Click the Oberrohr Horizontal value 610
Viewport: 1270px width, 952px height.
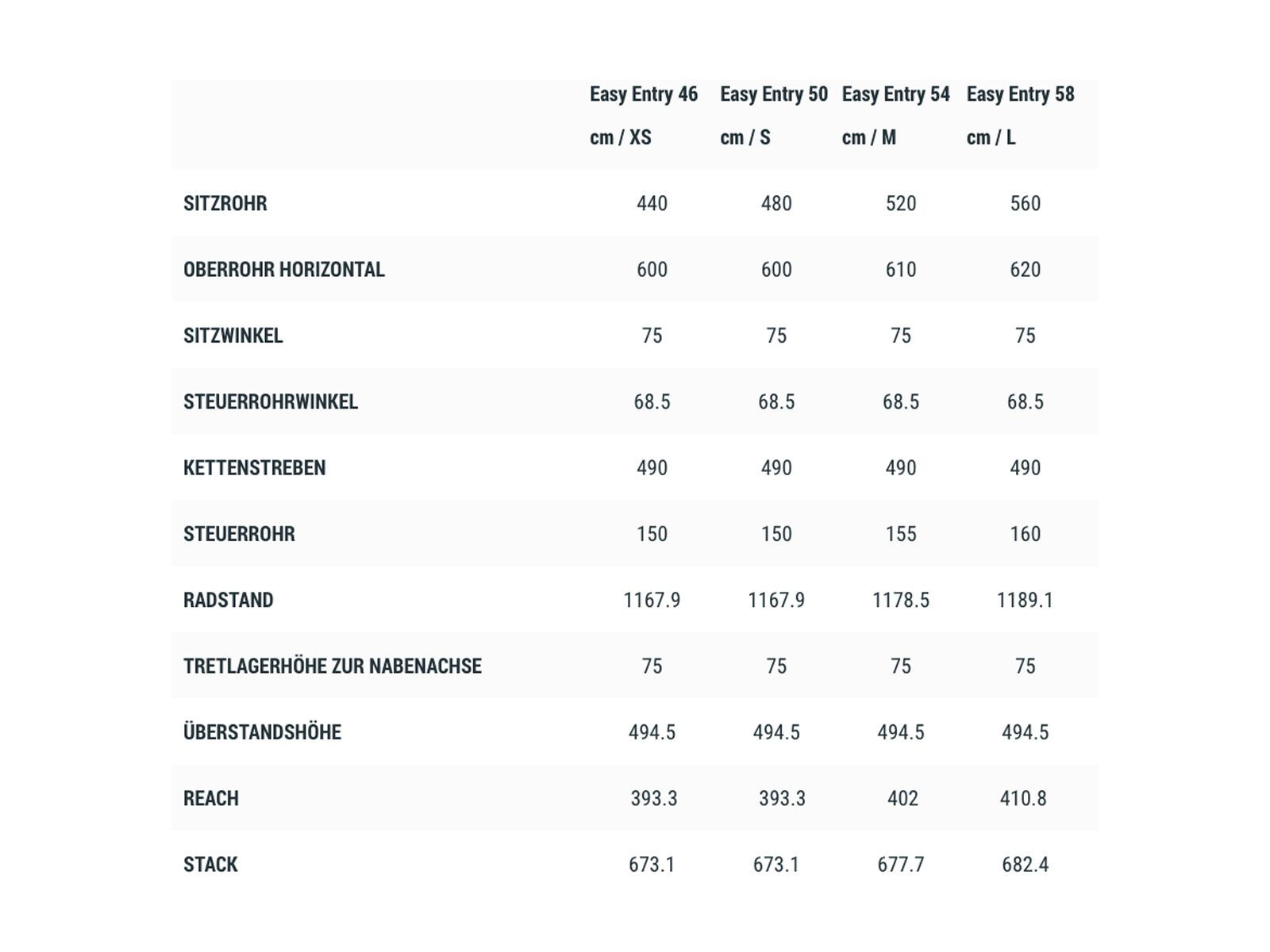(901, 270)
